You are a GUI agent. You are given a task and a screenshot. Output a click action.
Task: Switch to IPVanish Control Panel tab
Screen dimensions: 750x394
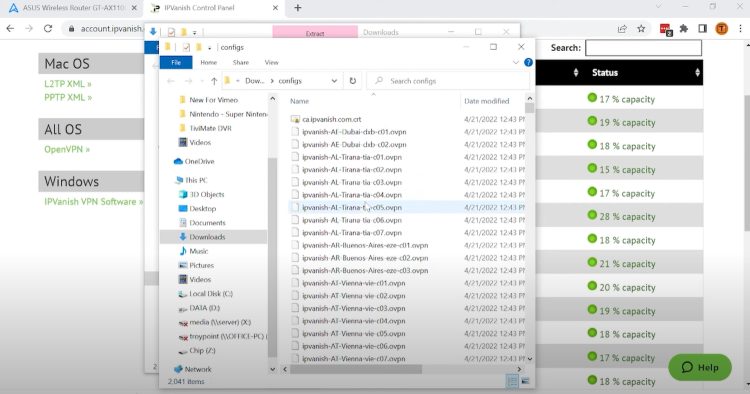[213, 8]
